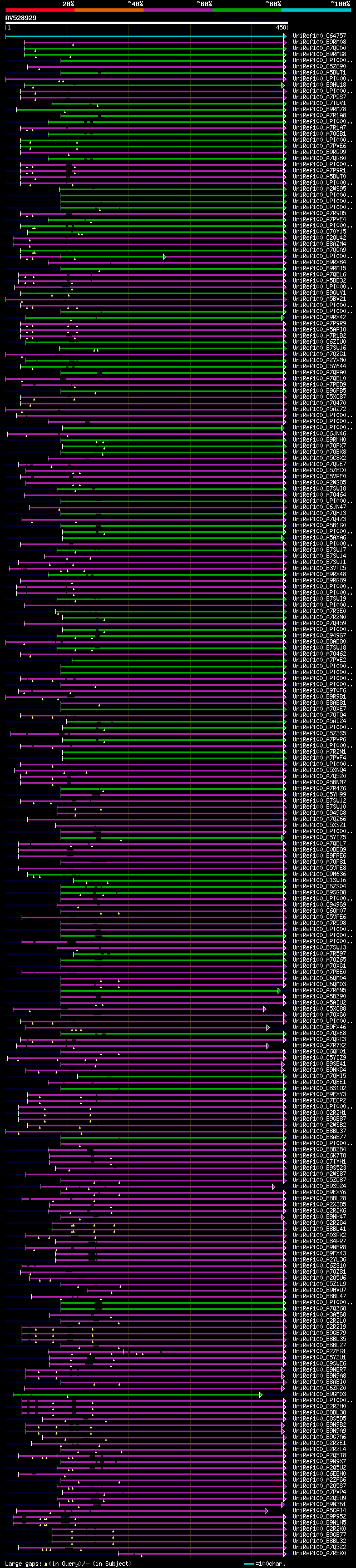Open the UniRef100_A7P9R9 entry
Image resolution: width=356 pixels, height=1568 pixels.
click(319, 323)
